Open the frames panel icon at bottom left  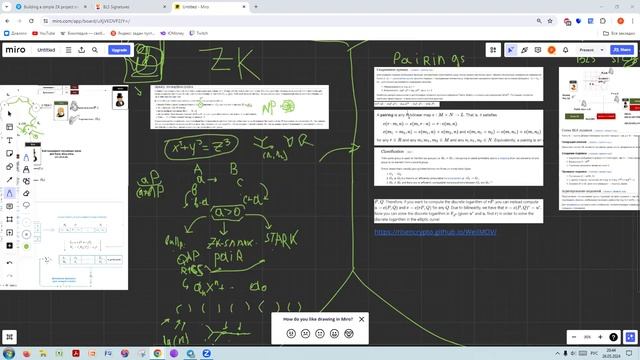click(9, 337)
